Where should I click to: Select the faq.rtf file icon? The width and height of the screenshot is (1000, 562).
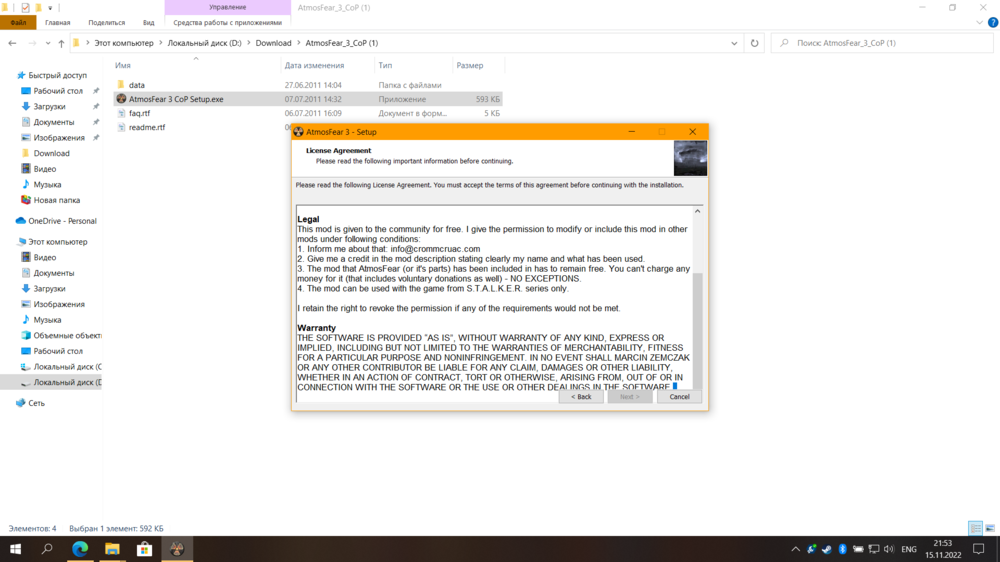point(121,113)
